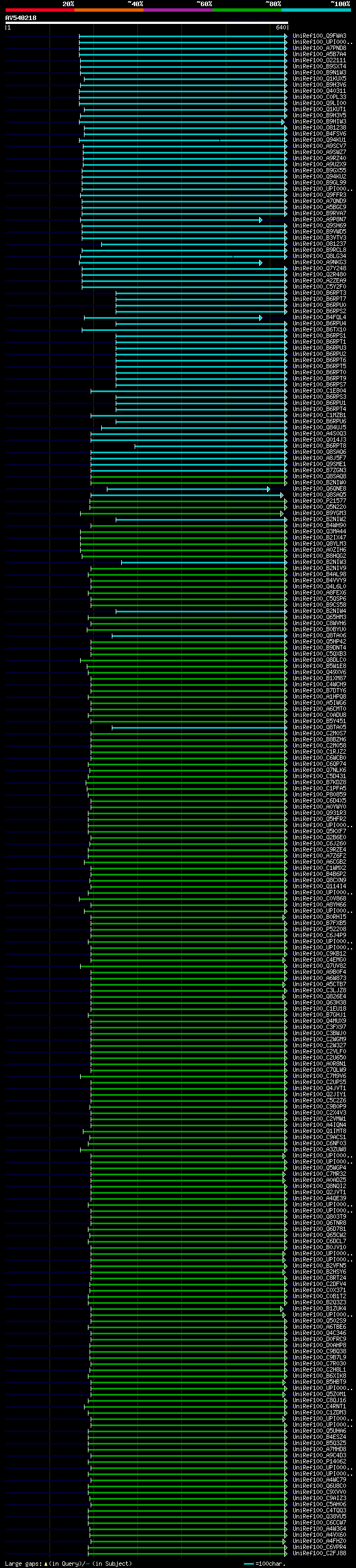
Task: Click hit label UniRef100_P21577
Action: pos(319,501)
